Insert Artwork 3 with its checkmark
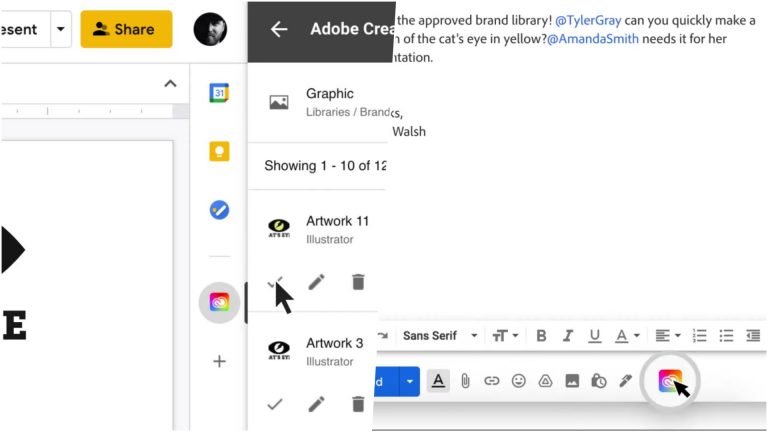 tap(275, 404)
